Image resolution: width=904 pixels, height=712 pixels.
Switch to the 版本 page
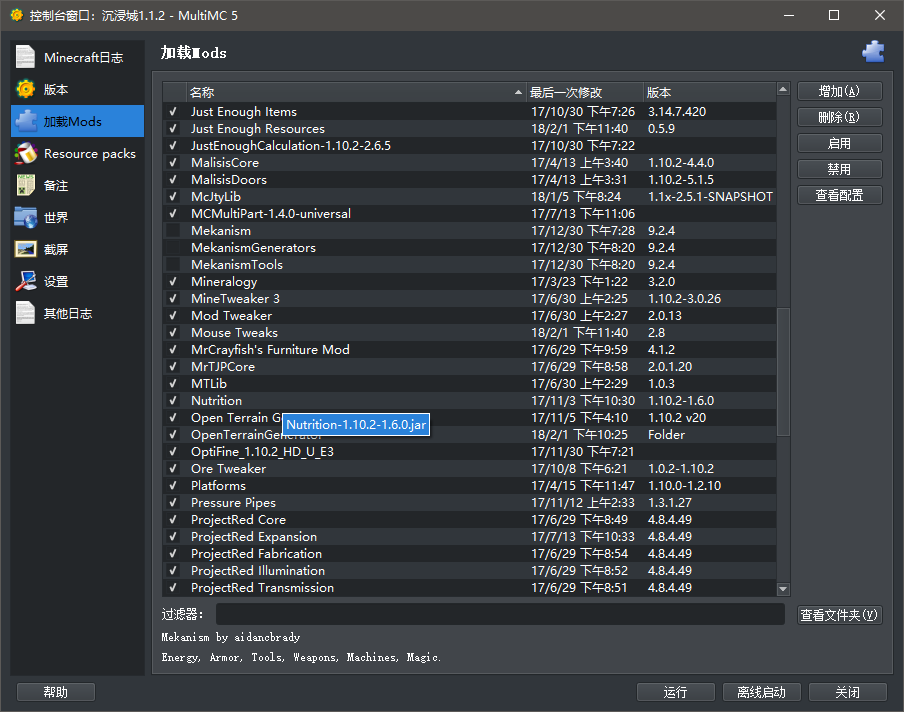(x=77, y=89)
